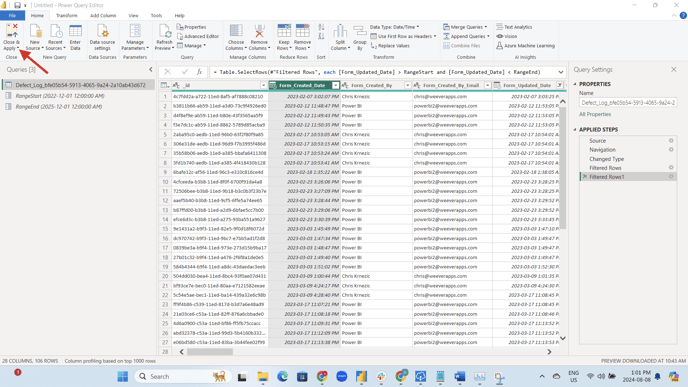Collapse the APPLIED STEPS section
This screenshot has width=688, height=387.
tap(575, 129)
